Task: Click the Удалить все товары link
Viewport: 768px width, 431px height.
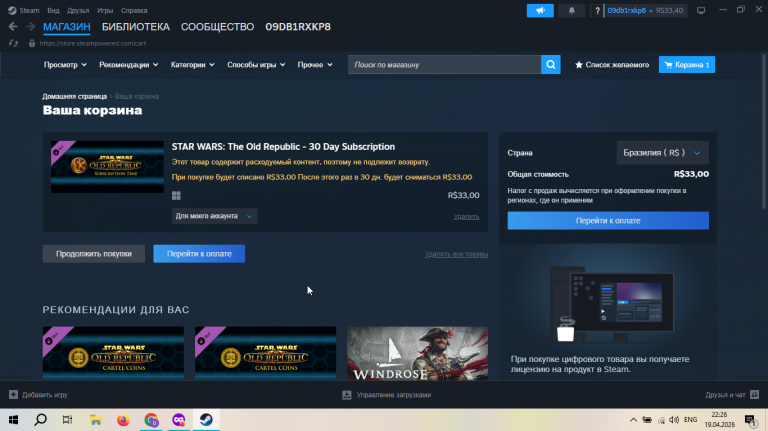Action: [x=456, y=254]
